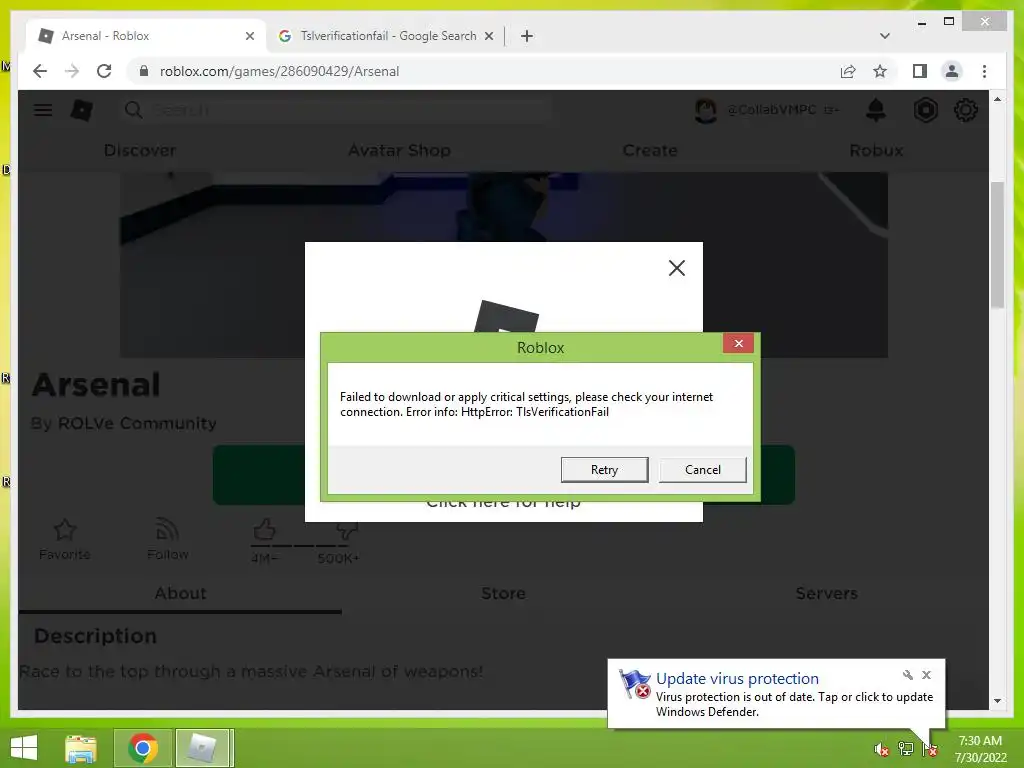The image size is (1024, 768).
Task: Select the Store tab on game page
Action: 503,593
